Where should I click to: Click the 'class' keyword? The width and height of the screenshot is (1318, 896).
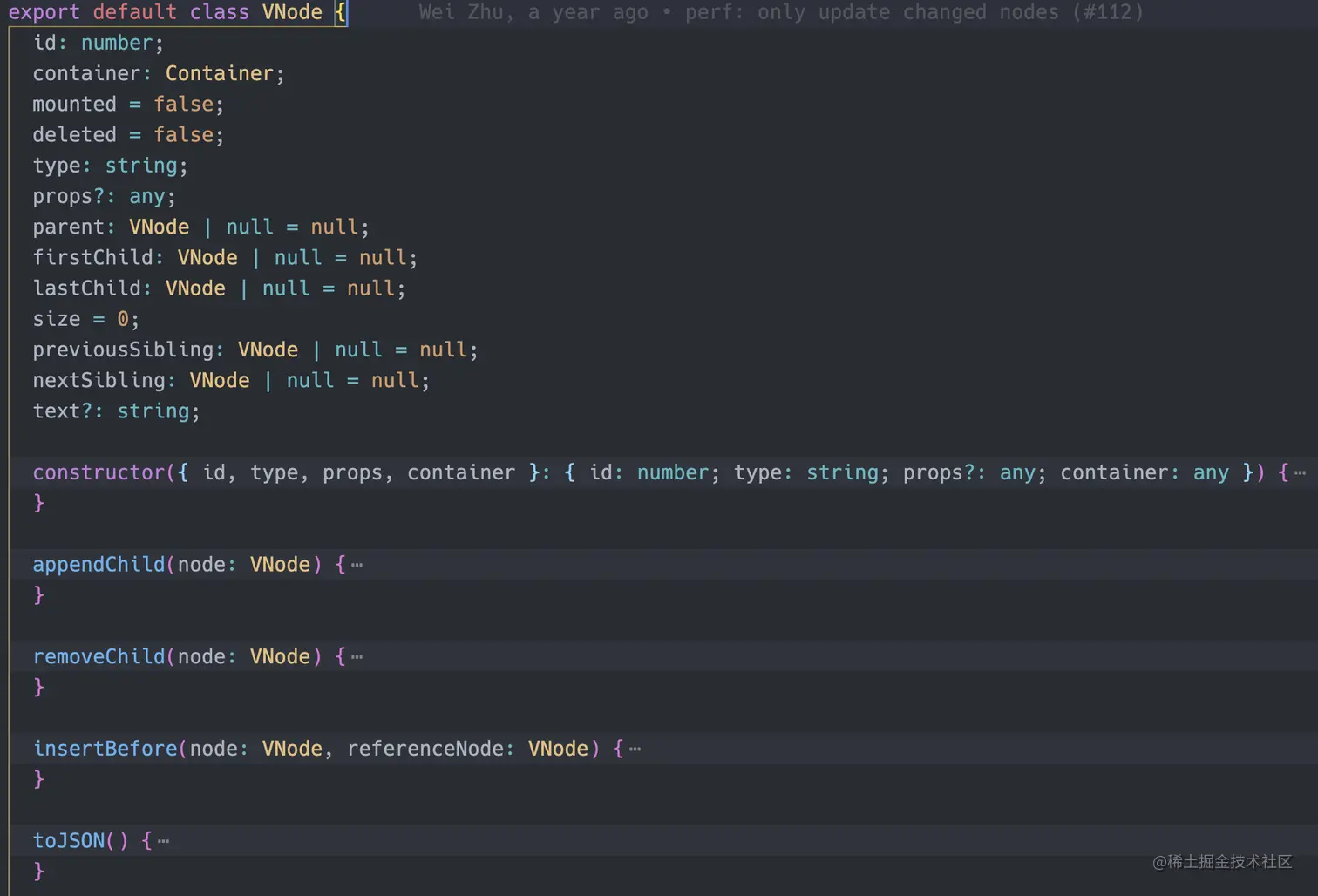click(219, 12)
